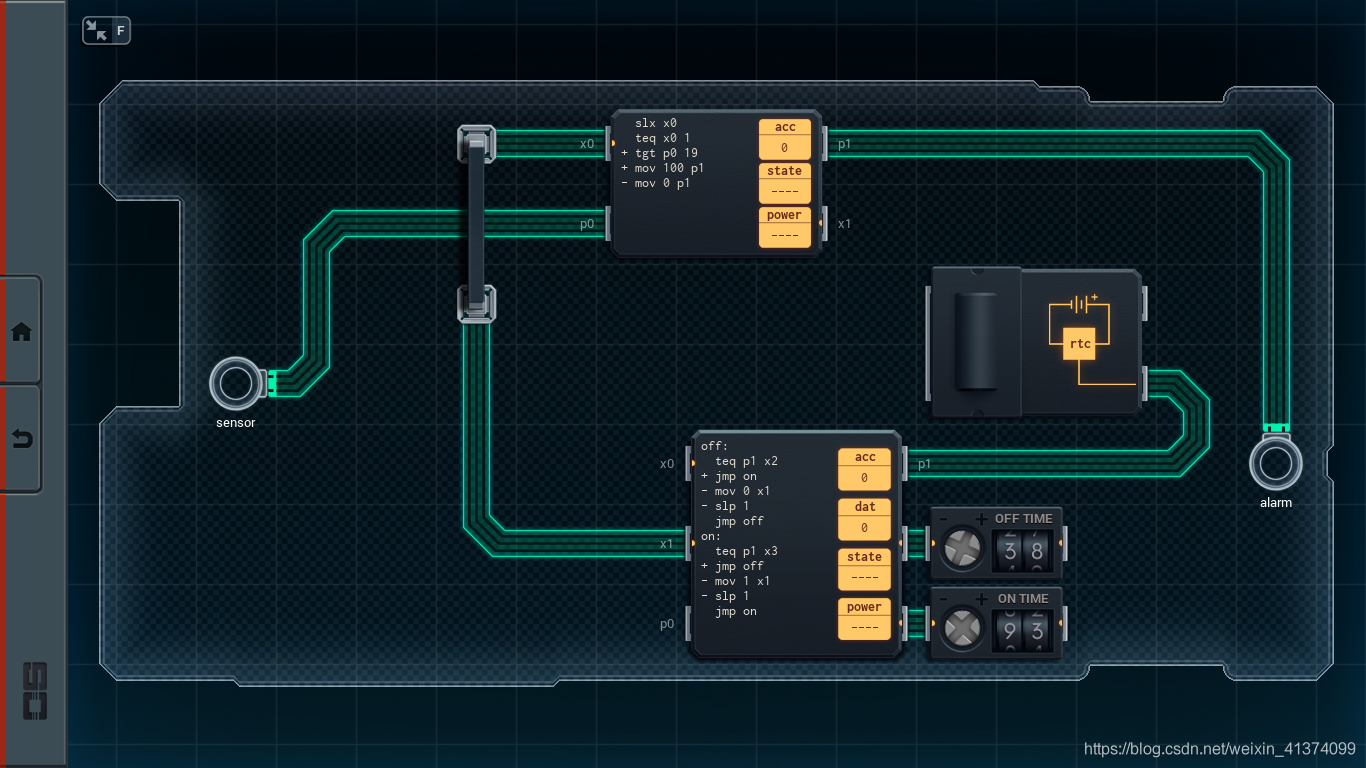Click the 'teq x0 1' code line
Screen dimensions: 1366x768
pyautogui.click(x=662, y=139)
